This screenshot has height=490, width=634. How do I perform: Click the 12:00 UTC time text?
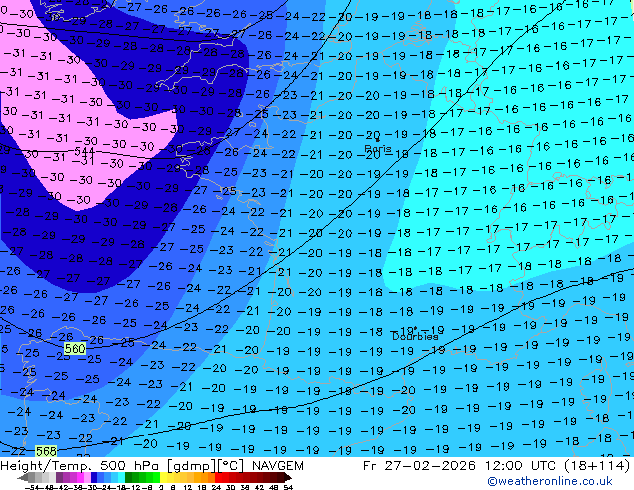[x=522, y=466]
